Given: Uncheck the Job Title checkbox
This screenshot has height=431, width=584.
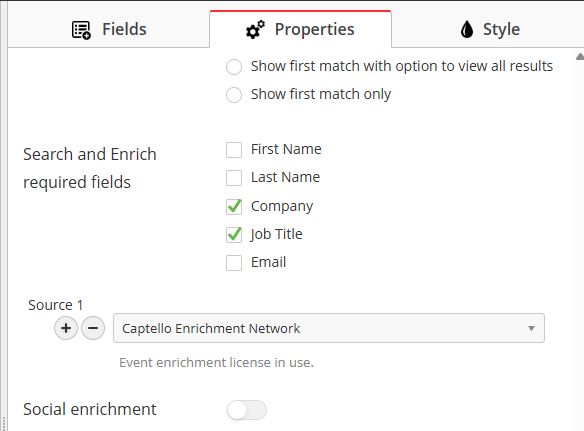Looking at the screenshot, I should tap(234, 234).
